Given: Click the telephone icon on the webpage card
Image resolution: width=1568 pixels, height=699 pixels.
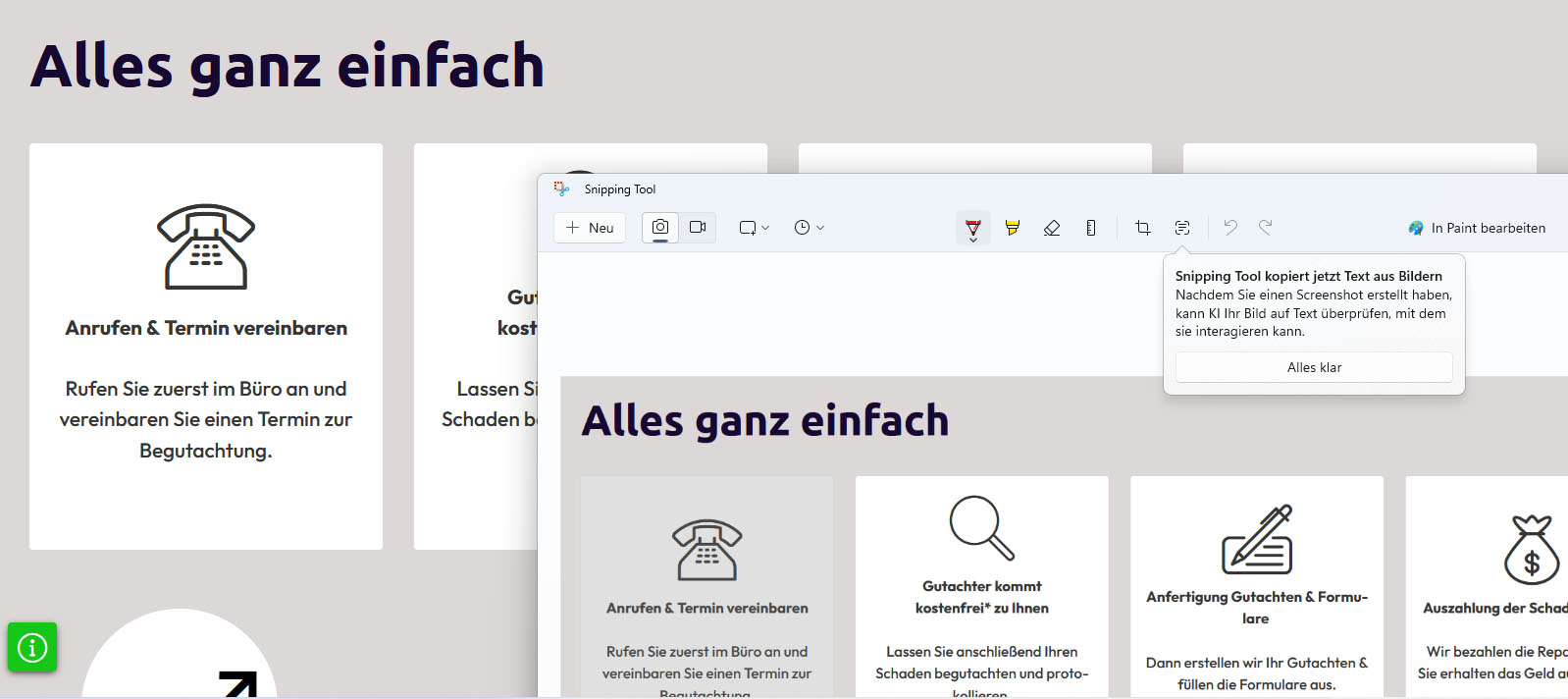Looking at the screenshot, I should (x=206, y=246).
